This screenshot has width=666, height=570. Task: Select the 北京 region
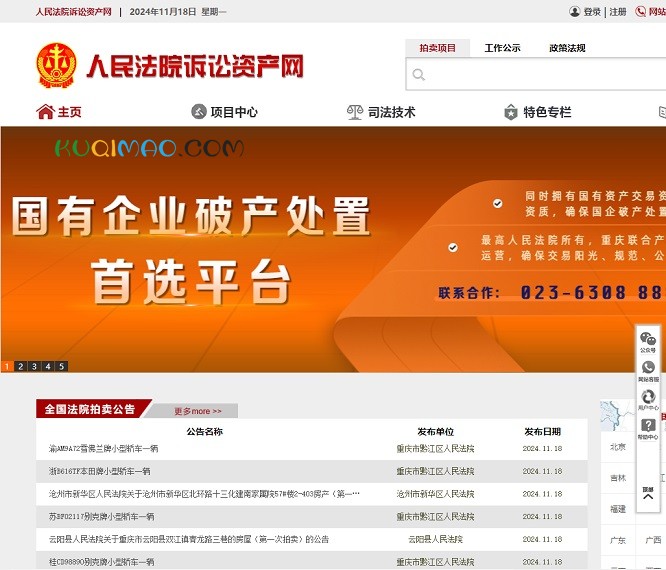618,447
